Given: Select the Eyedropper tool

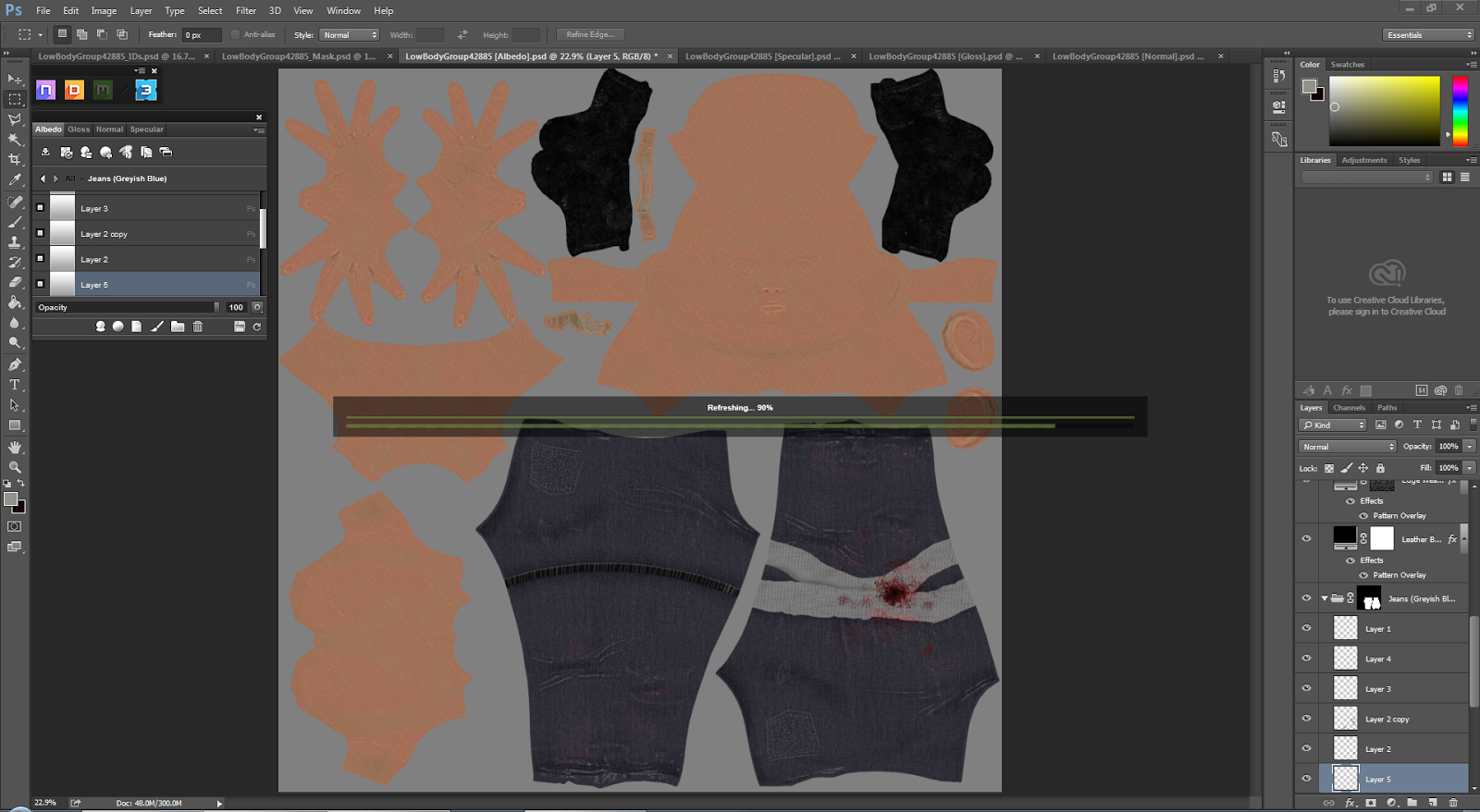Looking at the screenshot, I should (x=15, y=180).
